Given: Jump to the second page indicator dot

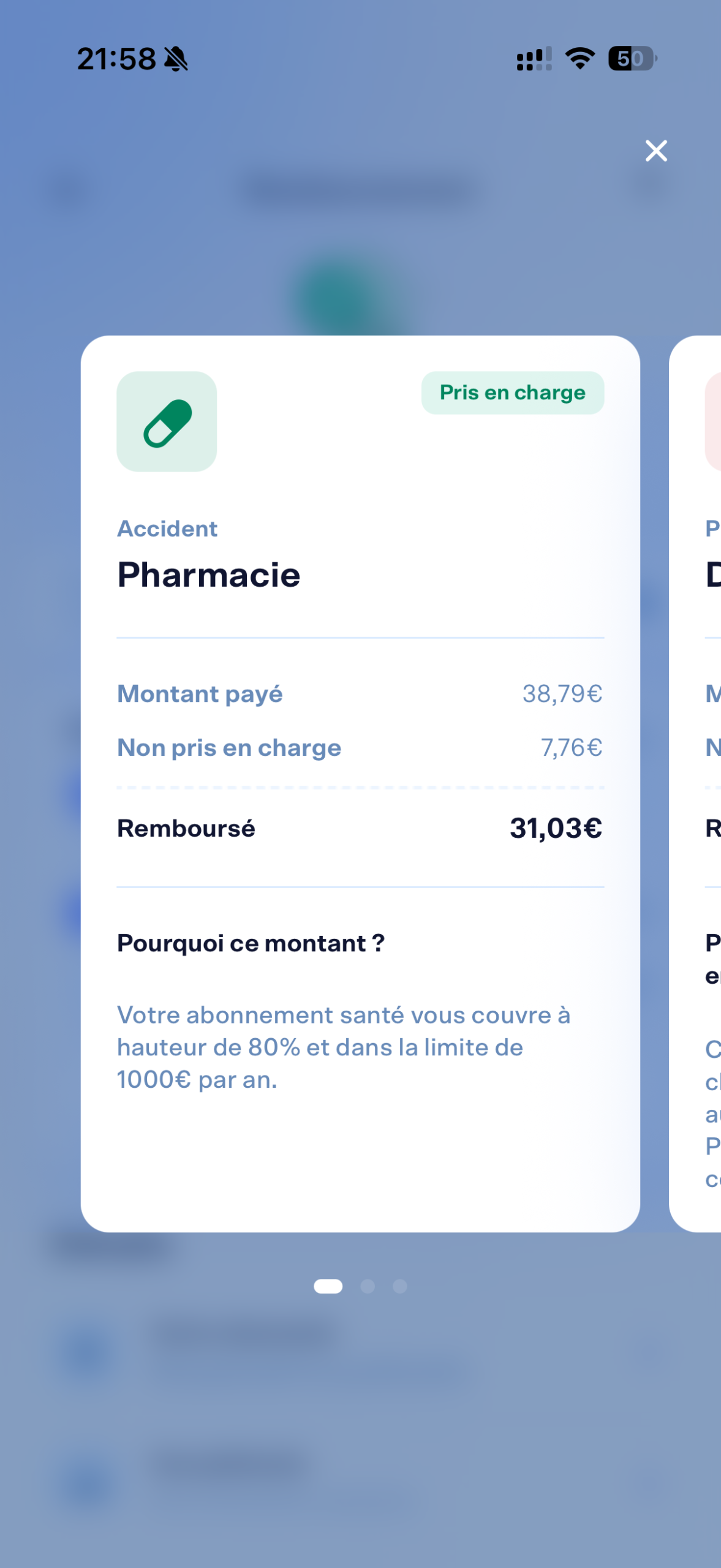Looking at the screenshot, I should [x=368, y=1286].
